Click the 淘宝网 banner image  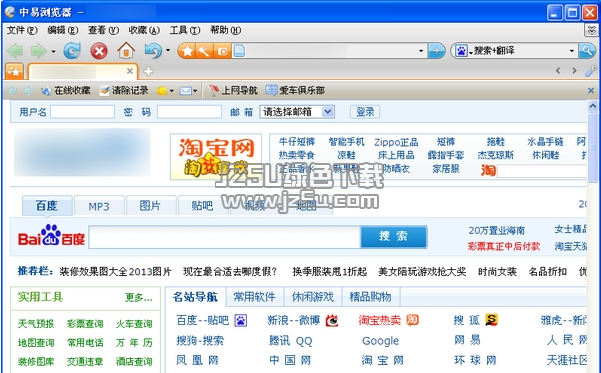[x=216, y=156]
